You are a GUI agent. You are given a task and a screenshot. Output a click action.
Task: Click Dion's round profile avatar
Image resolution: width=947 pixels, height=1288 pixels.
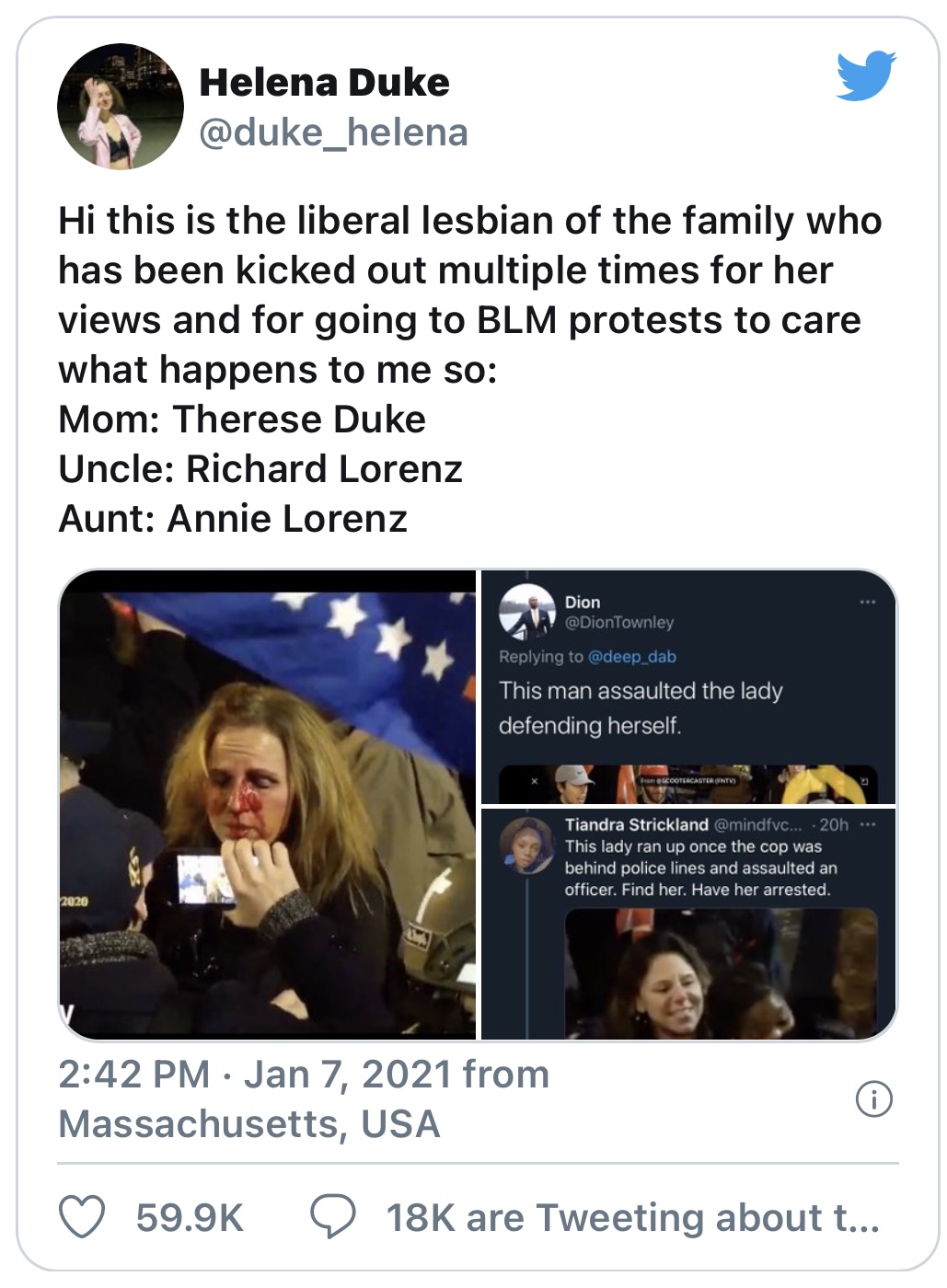click(x=526, y=613)
